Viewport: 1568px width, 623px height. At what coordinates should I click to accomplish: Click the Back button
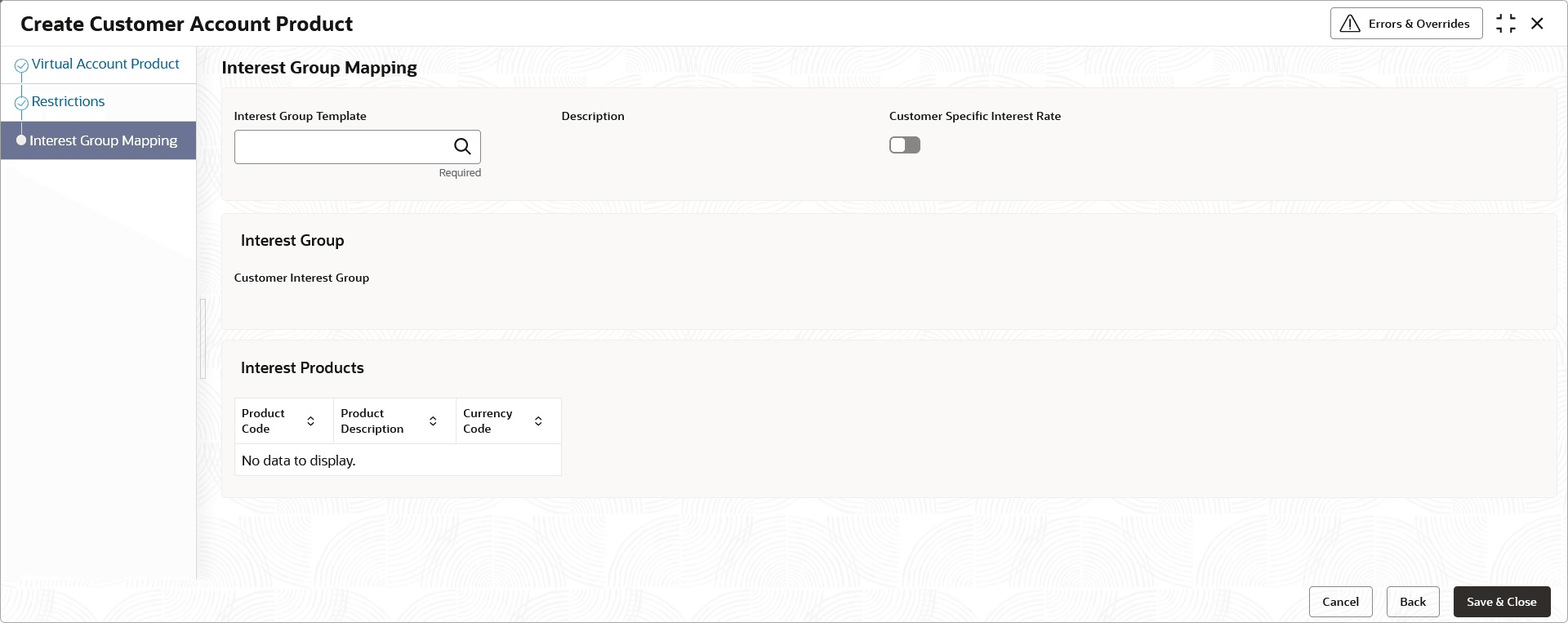click(1413, 602)
